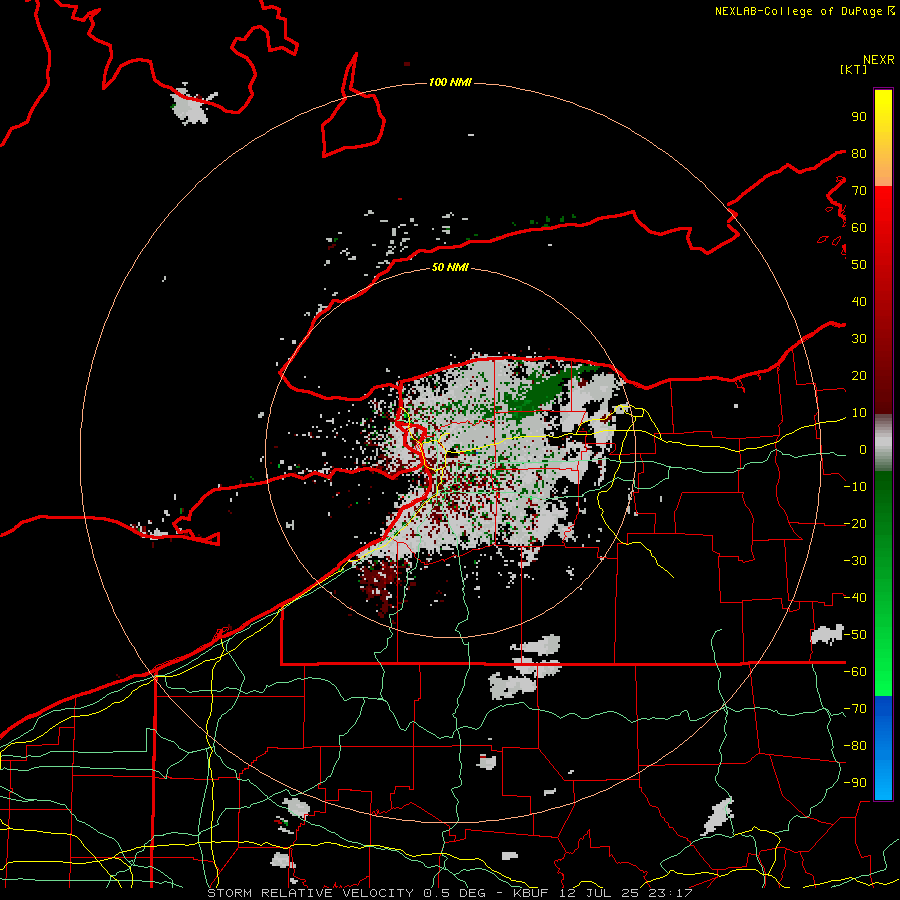Click the -30 knot value on scale
Screen dimensions: 900x900
[855, 561]
